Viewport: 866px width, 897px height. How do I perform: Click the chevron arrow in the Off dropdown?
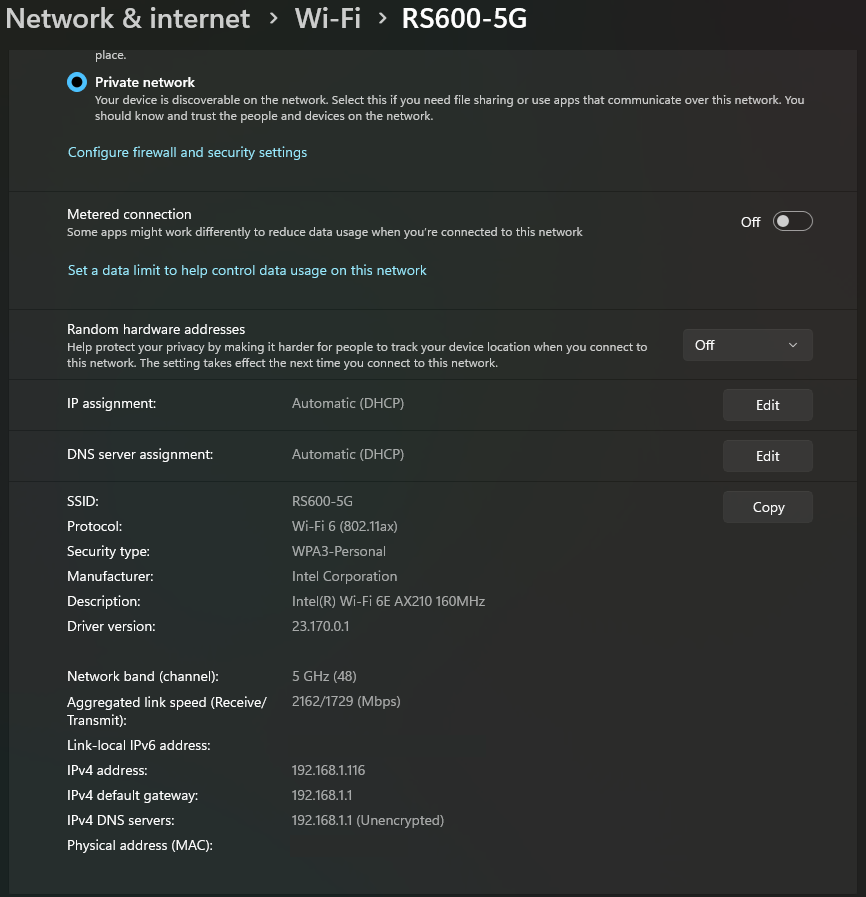tap(793, 345)
